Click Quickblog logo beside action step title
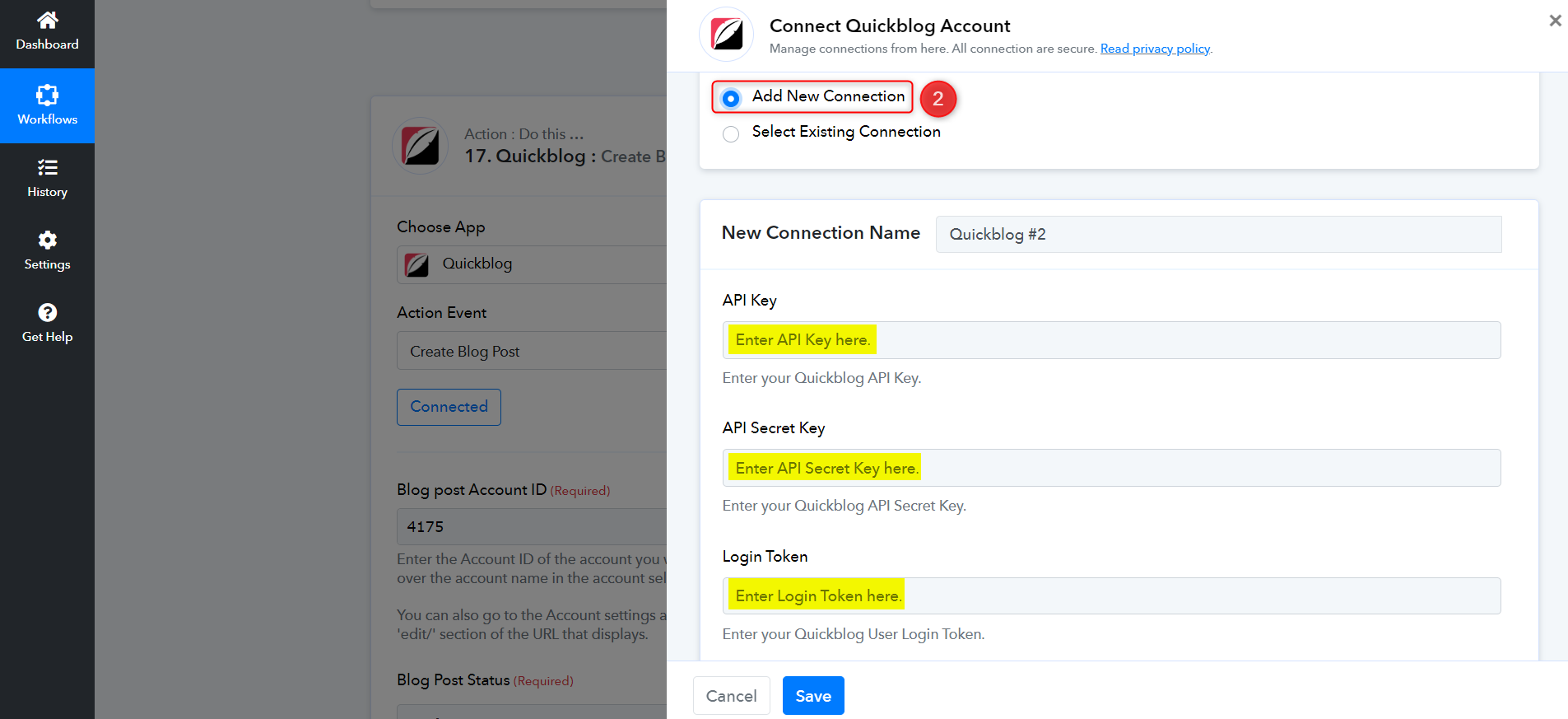Viewport: 1568px width, 719px height. 421,146
